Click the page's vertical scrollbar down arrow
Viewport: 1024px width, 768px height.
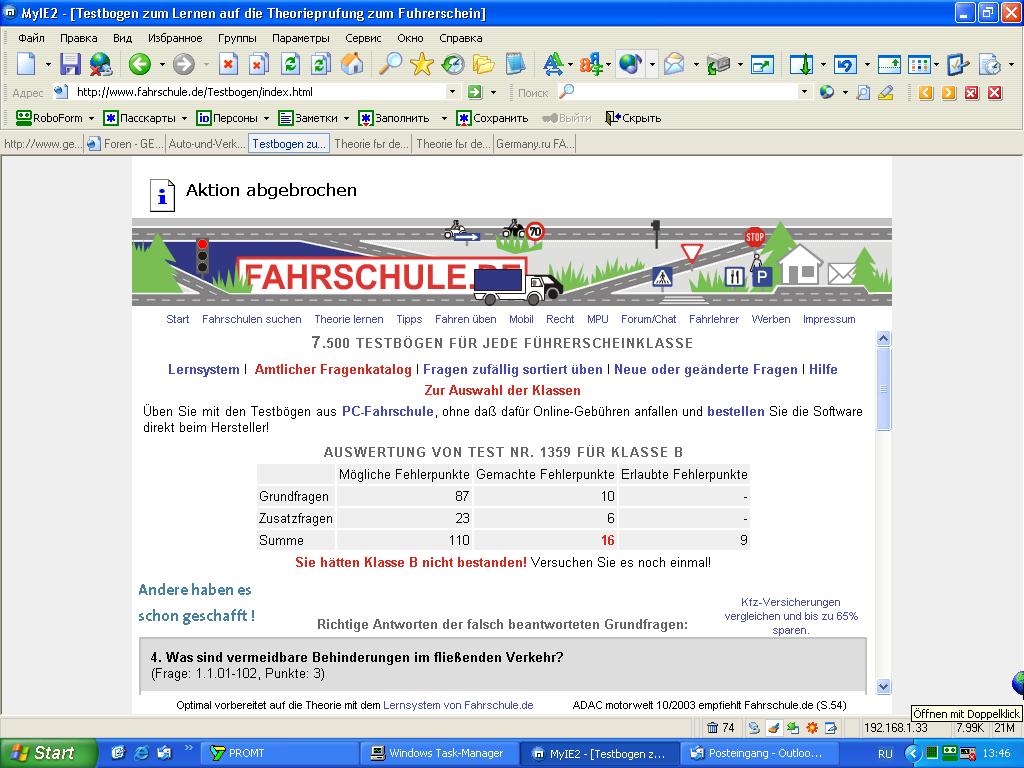[883, 686]
